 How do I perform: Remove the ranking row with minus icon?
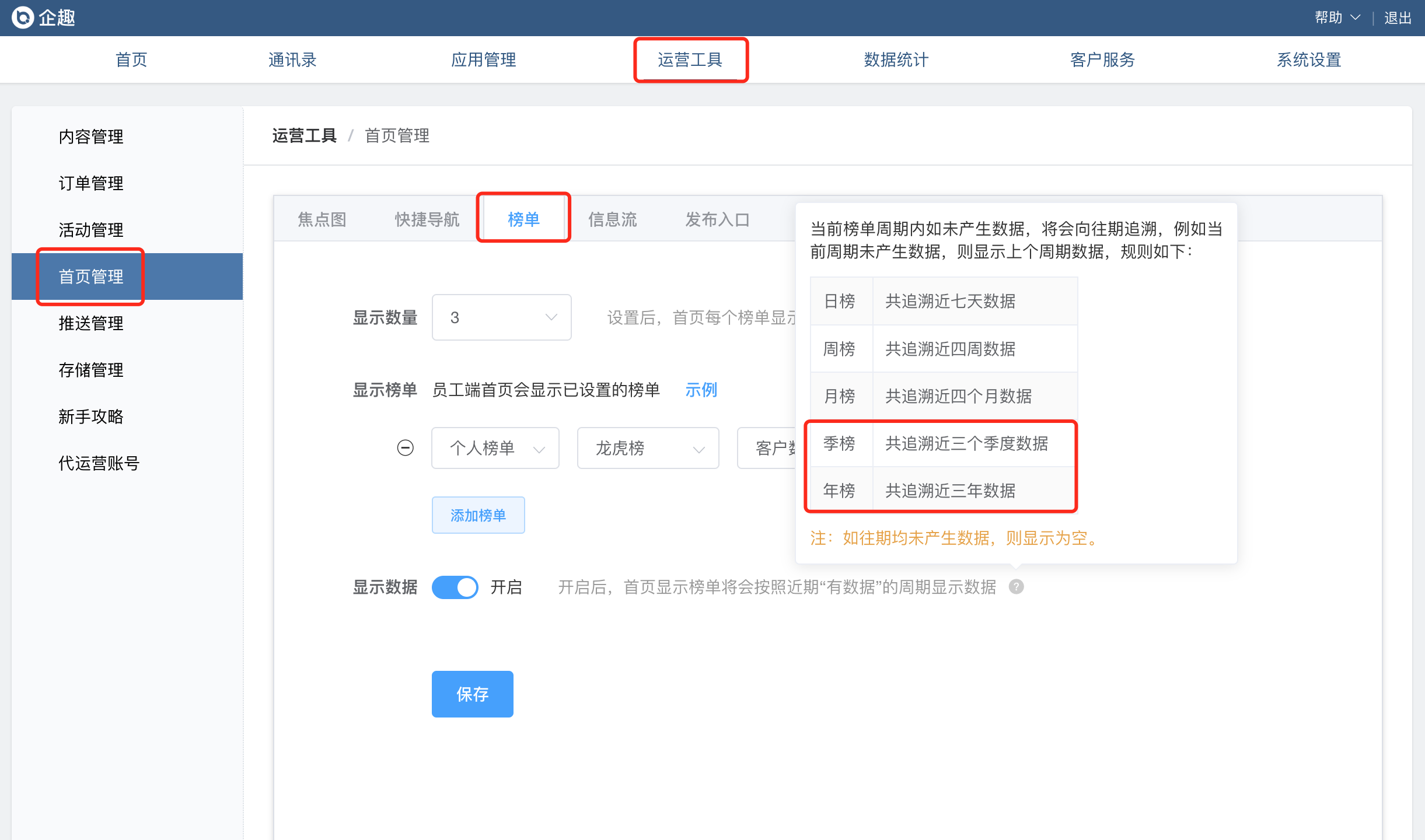click(405, 448)
